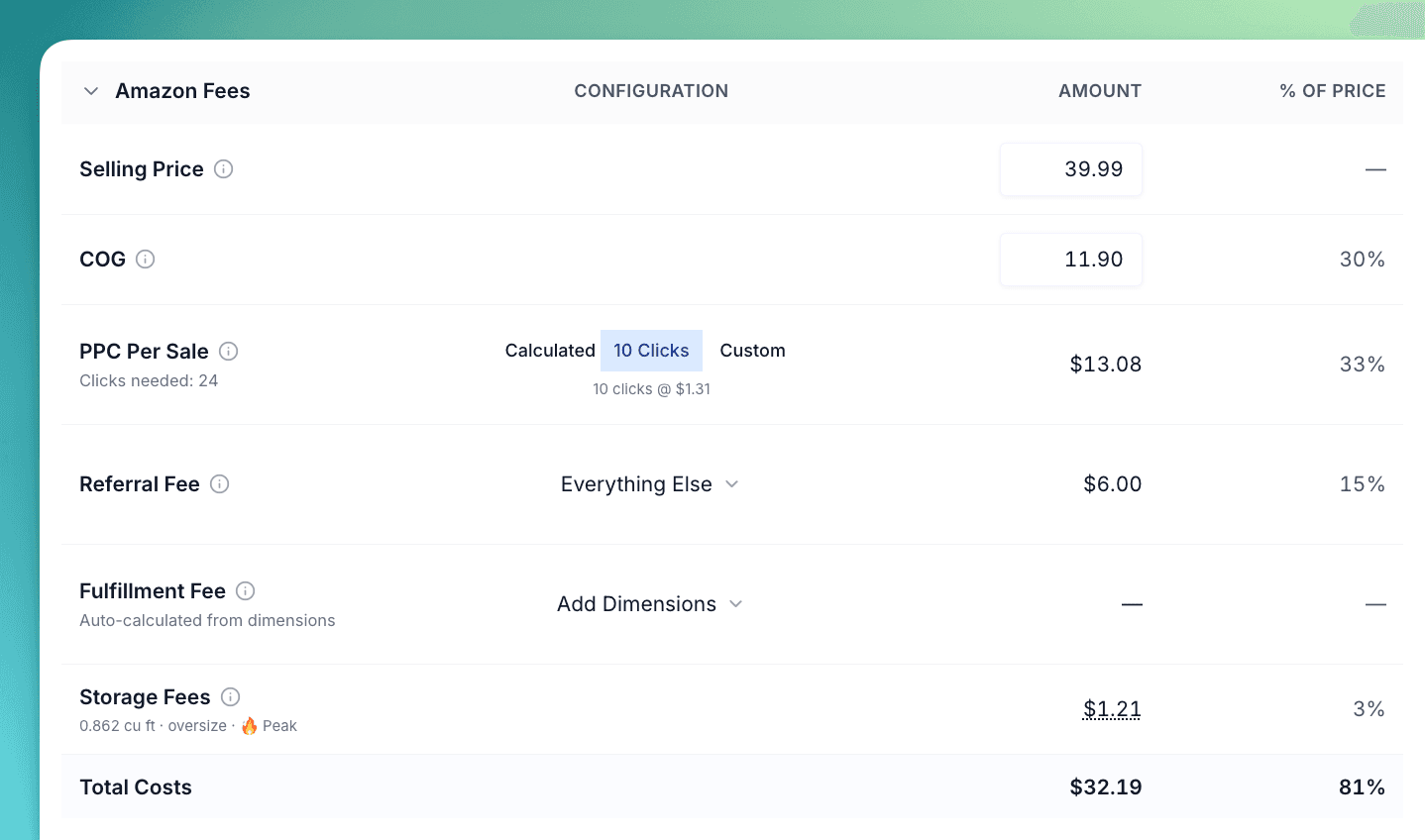
Task: Collapse the Amazon Fees section chevron
Action: [91, 91]
